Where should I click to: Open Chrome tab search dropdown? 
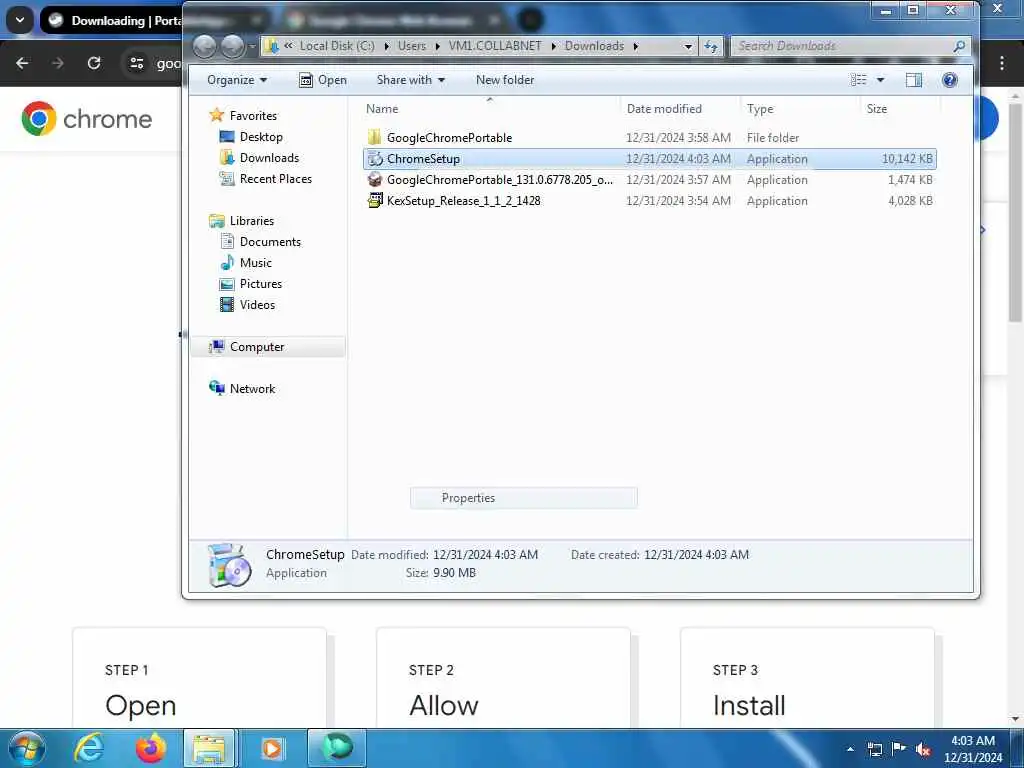pyautogui.click(x=20, y=20)
